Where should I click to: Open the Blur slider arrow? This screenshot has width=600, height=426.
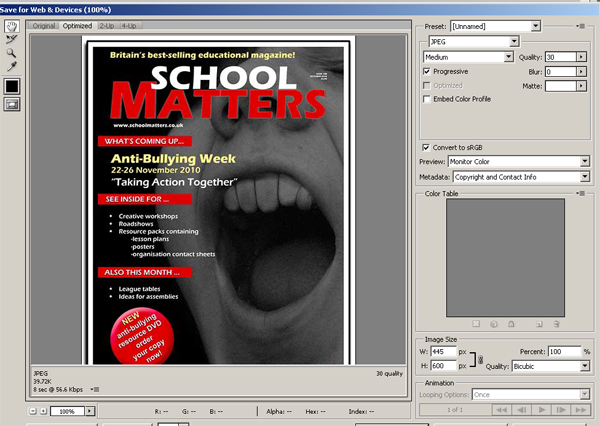point(581,72)
